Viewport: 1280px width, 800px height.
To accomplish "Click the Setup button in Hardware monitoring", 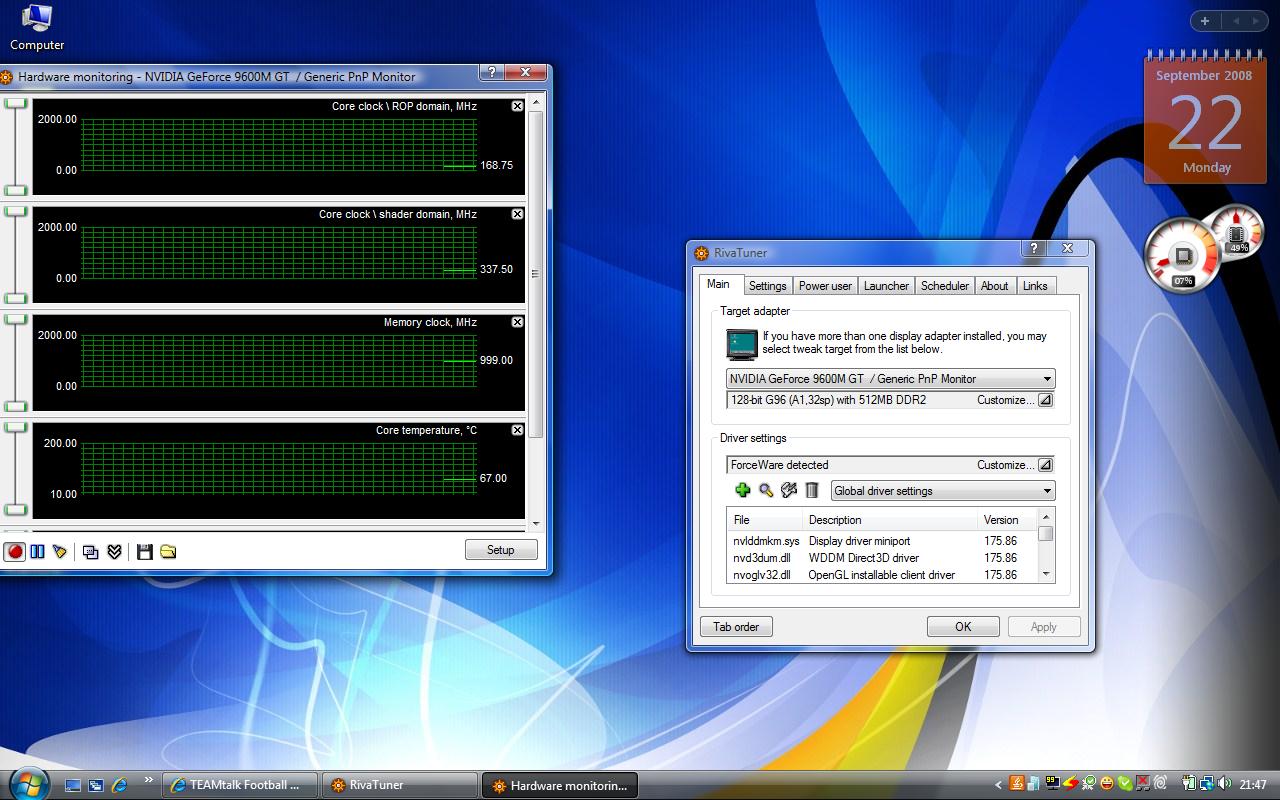I will [x=501, y=550].
